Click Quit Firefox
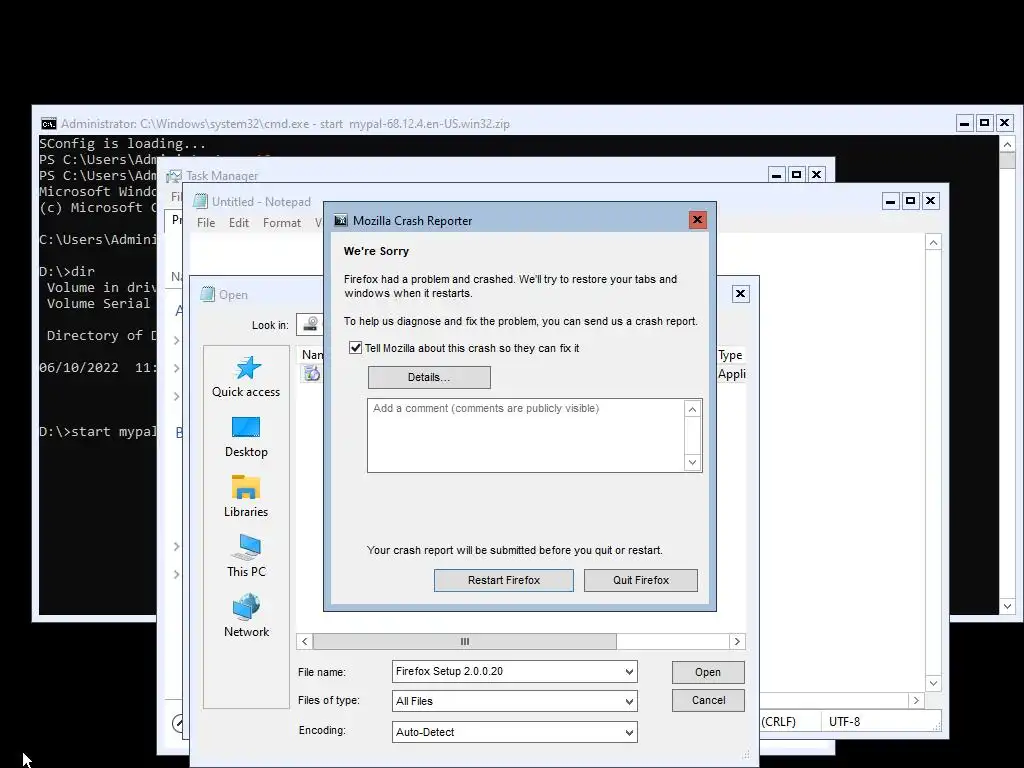The height and width of the screenshot is (768, 1024). tap(641, 580)
